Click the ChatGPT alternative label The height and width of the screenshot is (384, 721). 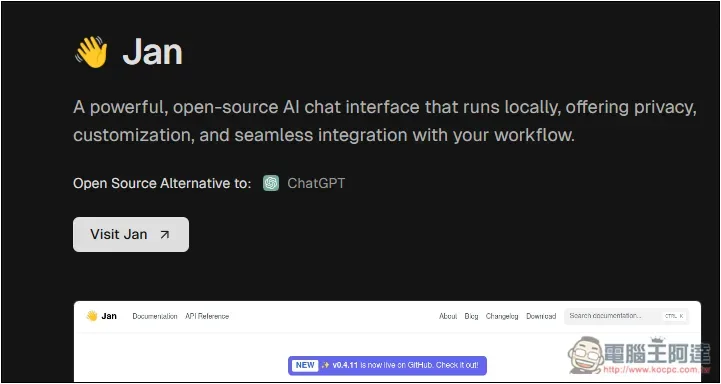316,183
